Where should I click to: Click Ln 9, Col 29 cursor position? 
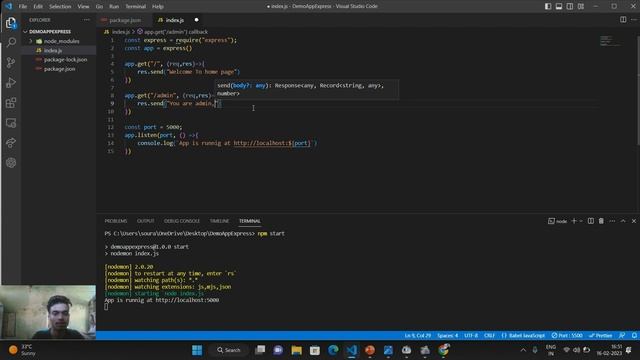coord(418,335)
